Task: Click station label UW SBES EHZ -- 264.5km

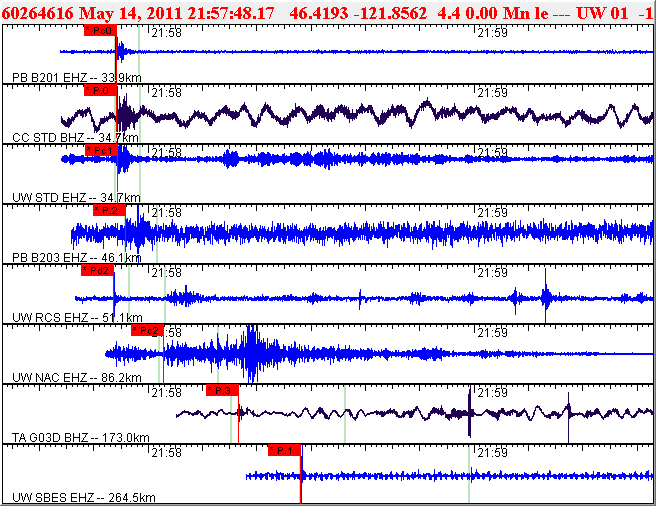Action: 84,498
